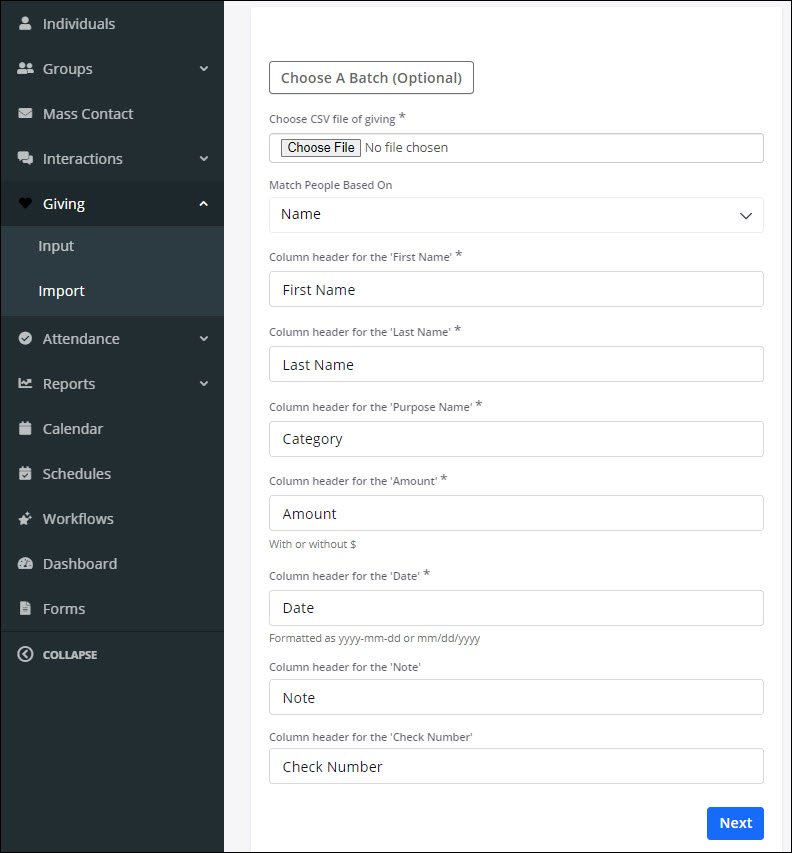Screen dimensions: 792x853
Task: Click Choose A Batch (Optional) button
Action: click(371, 78)
